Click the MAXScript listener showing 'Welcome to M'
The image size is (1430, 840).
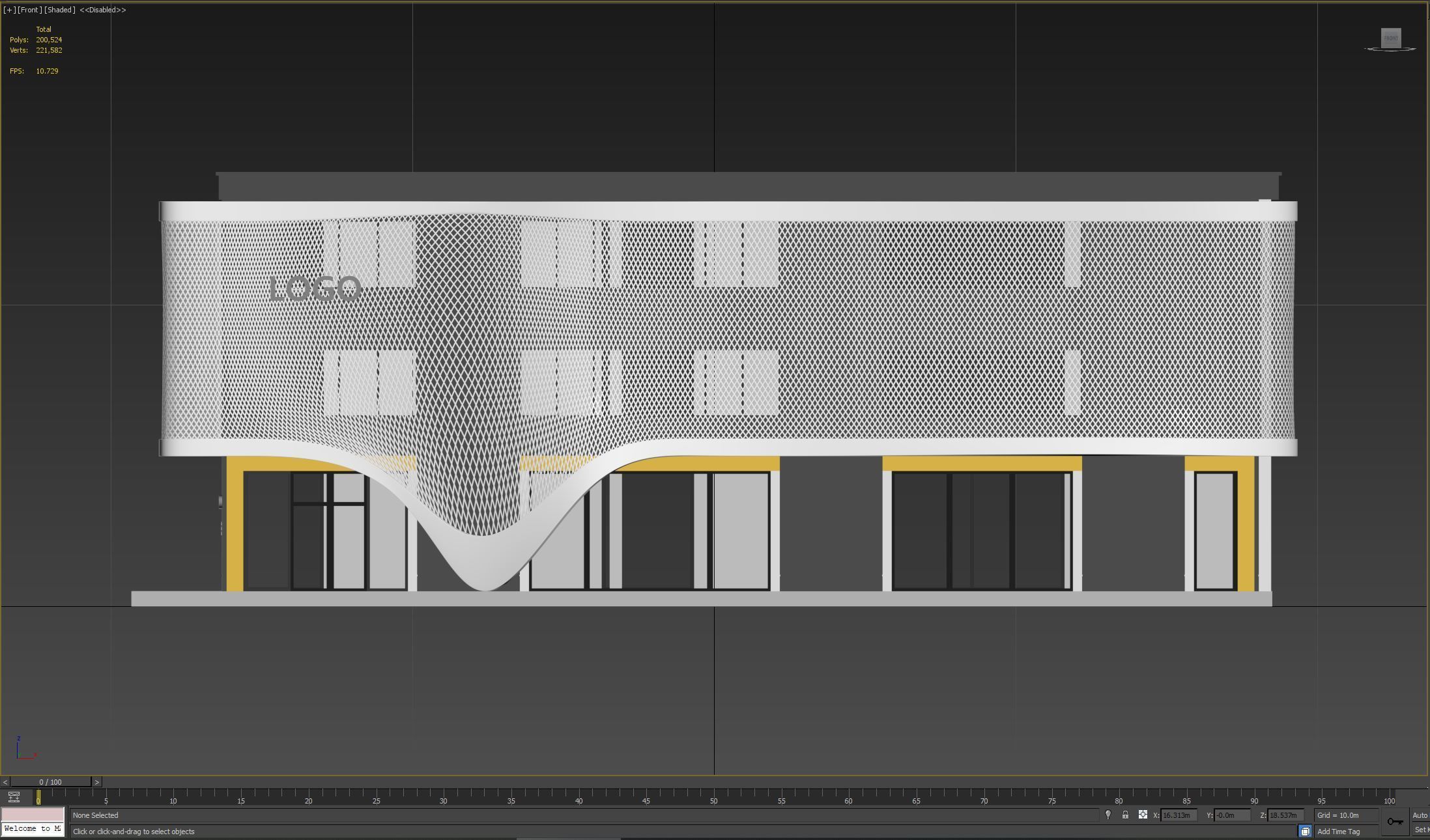tap(33, 829)
